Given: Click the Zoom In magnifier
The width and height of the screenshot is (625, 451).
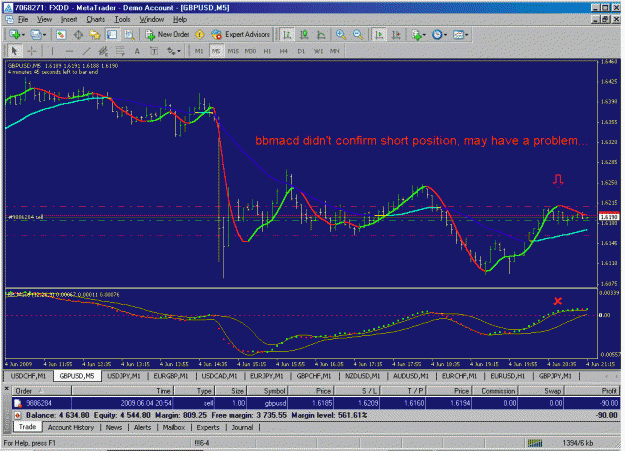Looking at the screenshot, I should pyautogui.click(x=341, y=35).
